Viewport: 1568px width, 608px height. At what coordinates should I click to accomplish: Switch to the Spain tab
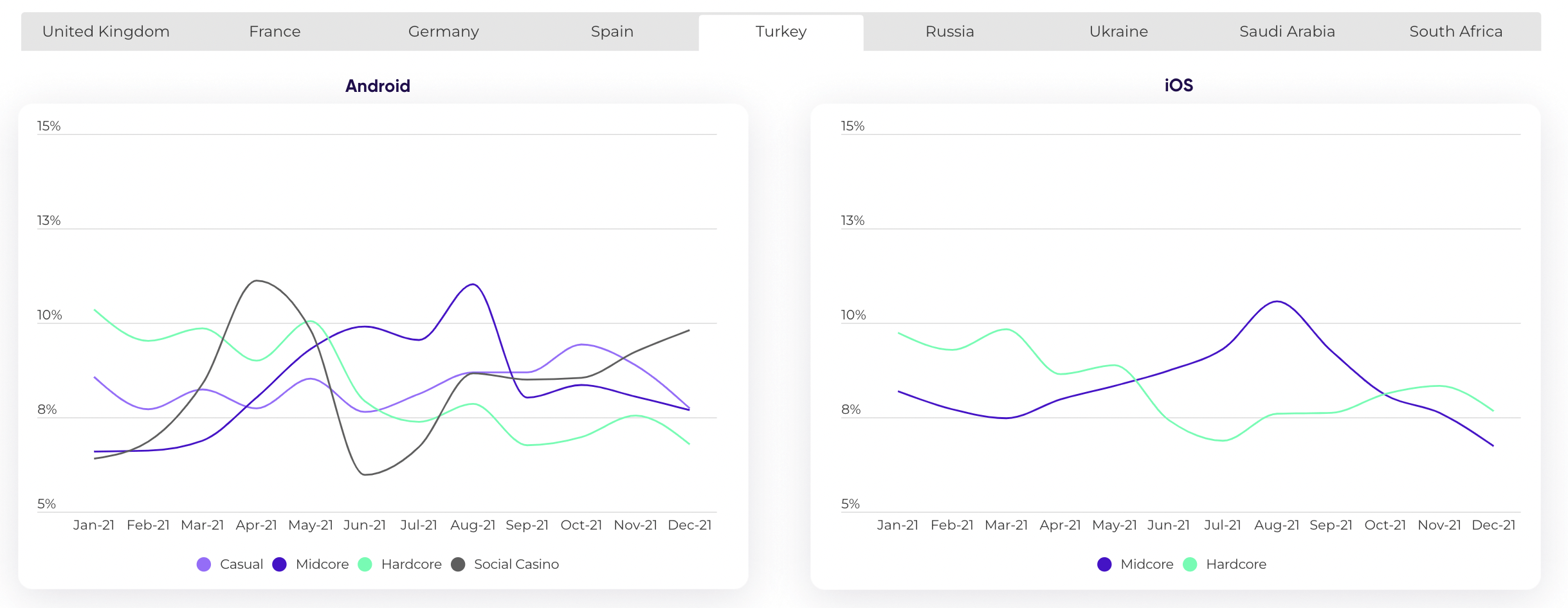click(612, 31)
